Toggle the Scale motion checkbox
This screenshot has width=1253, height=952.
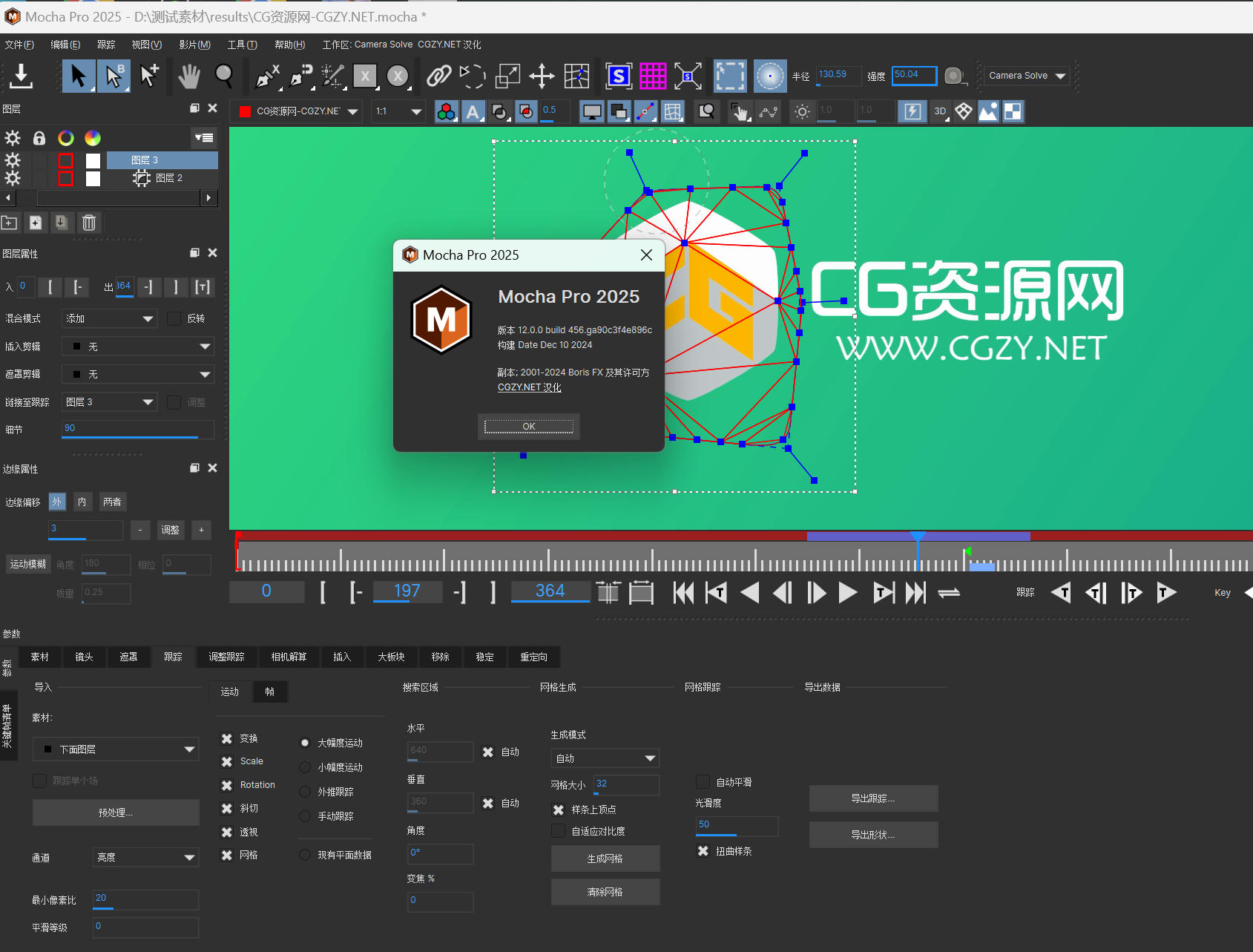227,762
